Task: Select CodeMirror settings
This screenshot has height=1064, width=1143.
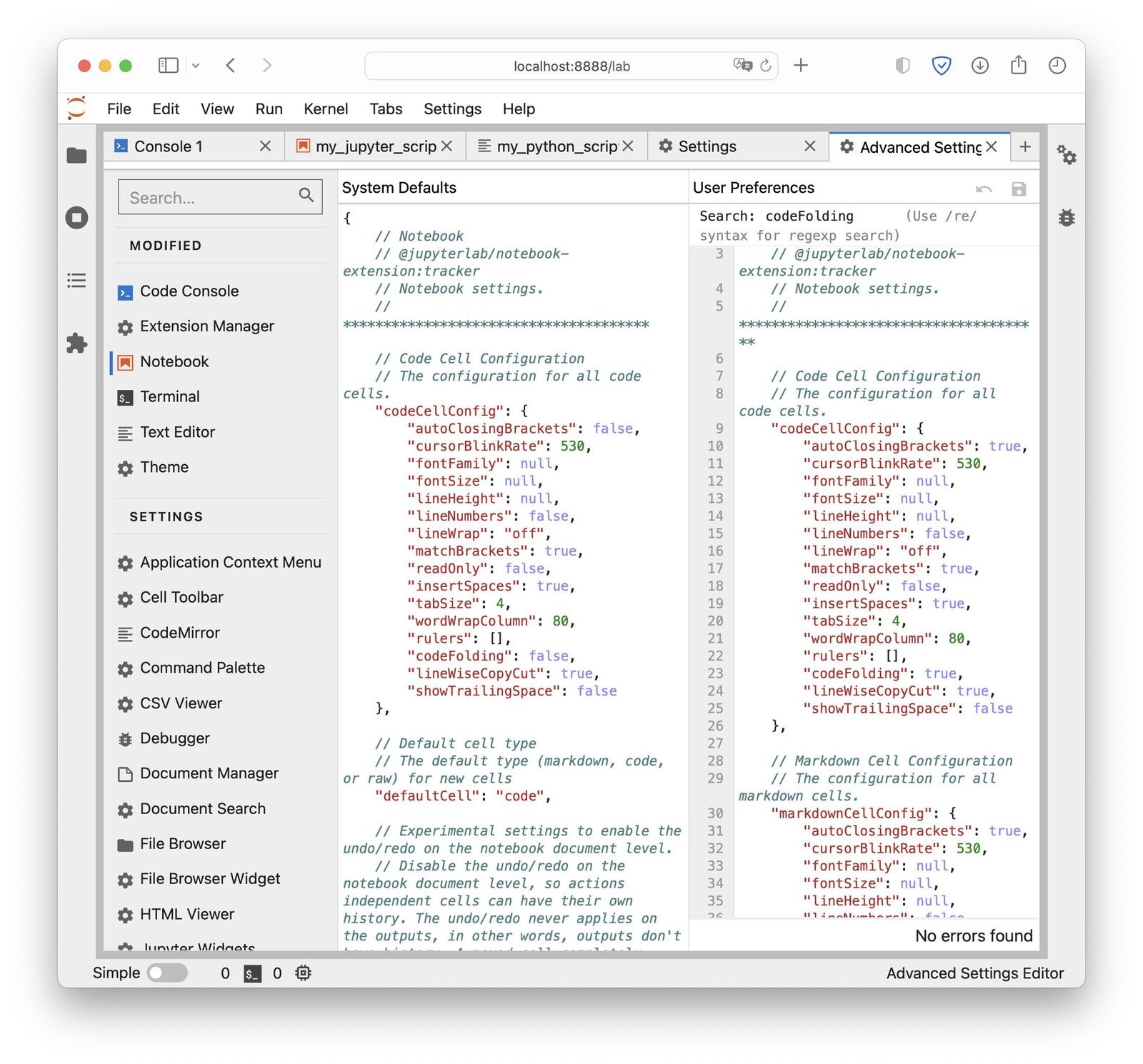Action: 180,633
